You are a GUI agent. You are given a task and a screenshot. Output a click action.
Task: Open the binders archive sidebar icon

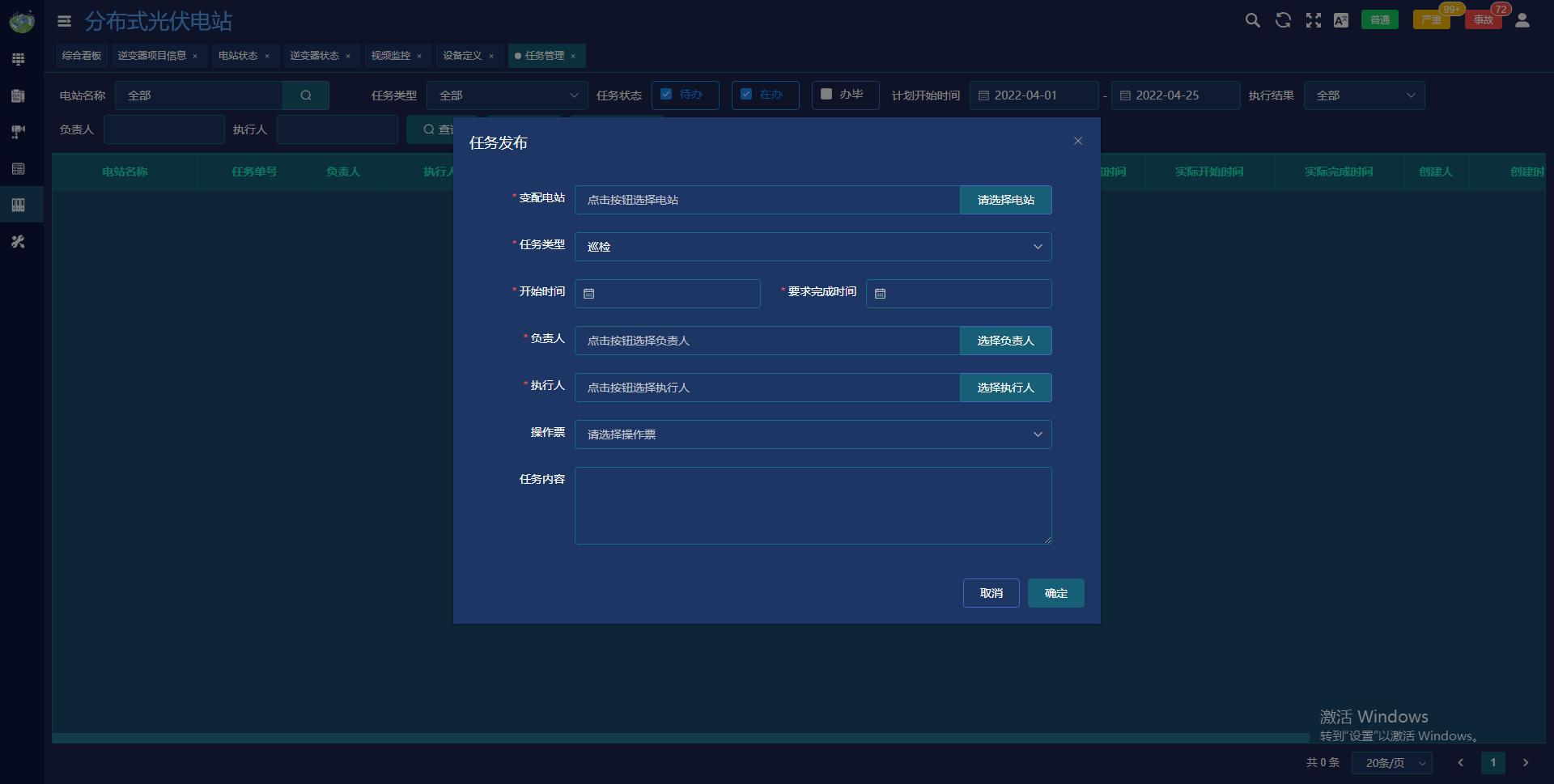click(18, 205)
